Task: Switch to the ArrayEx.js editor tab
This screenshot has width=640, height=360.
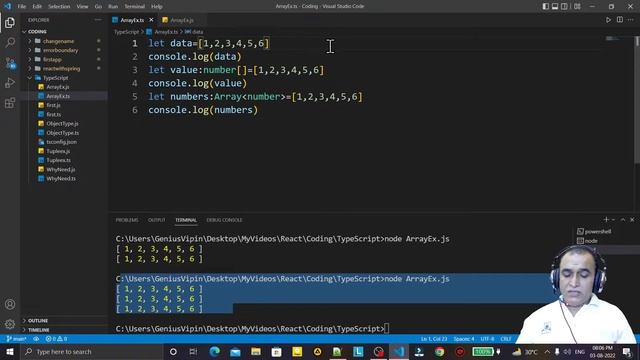Action: tap(182, 20)
